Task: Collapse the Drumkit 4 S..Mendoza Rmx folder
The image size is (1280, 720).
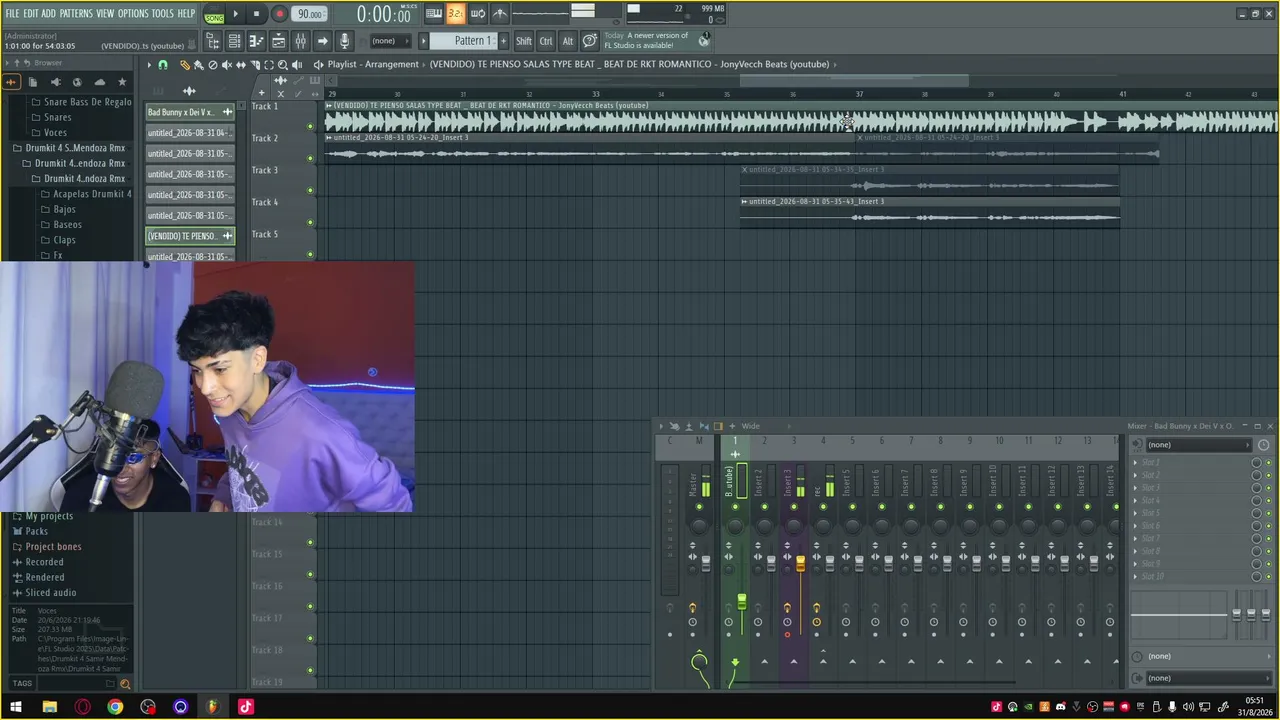Action: (x=75, y=148)
